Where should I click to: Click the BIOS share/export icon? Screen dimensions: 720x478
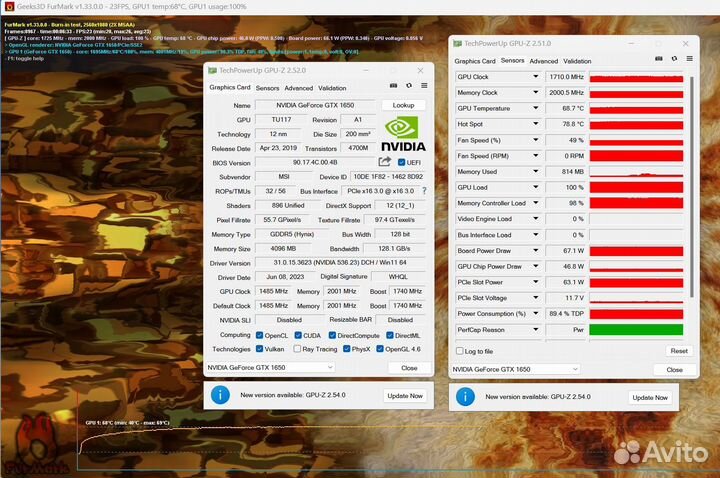[x=385, y=162]
